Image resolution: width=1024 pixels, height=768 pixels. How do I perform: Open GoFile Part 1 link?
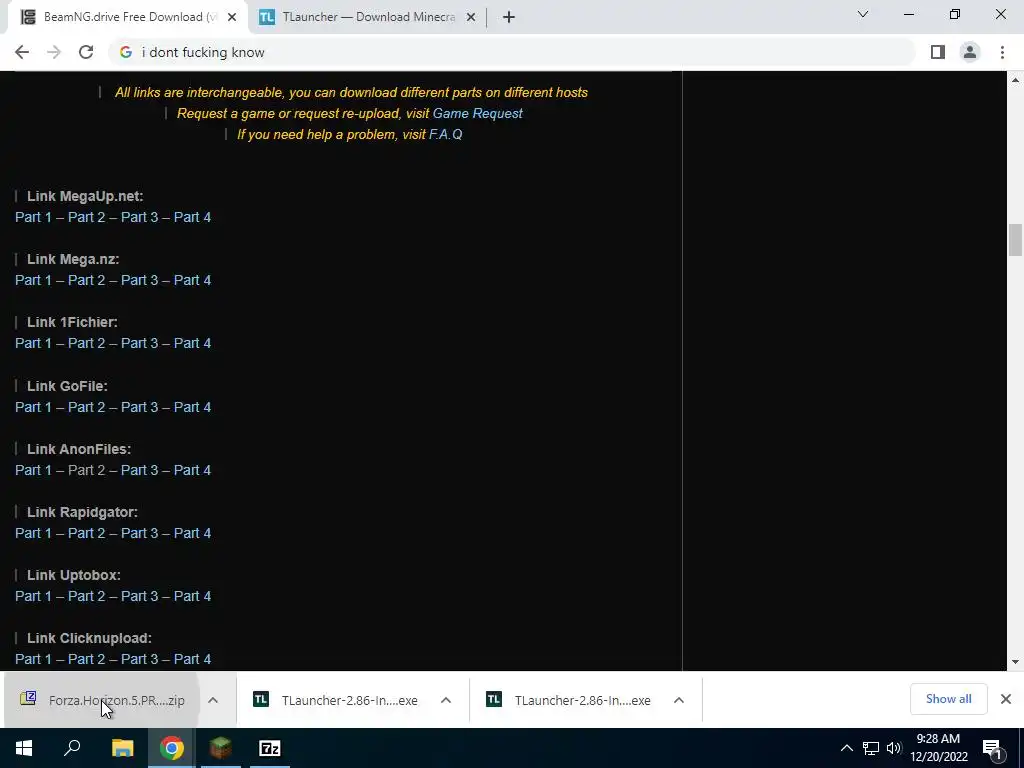click(33, 407)
